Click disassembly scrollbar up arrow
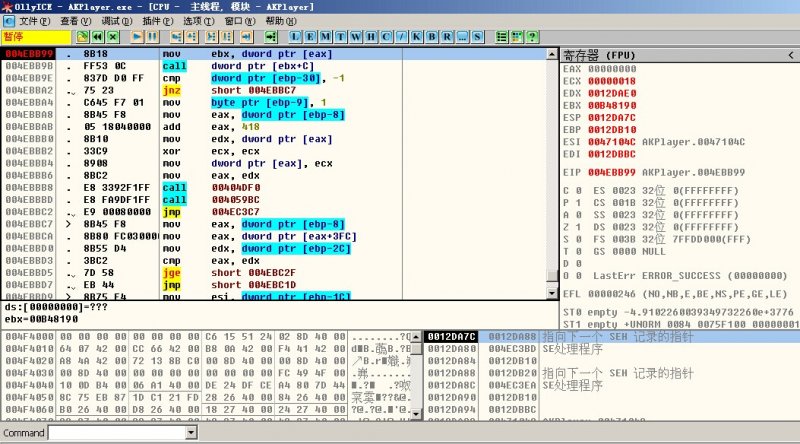Screen dimensions: 800x444 pos(552,54)
